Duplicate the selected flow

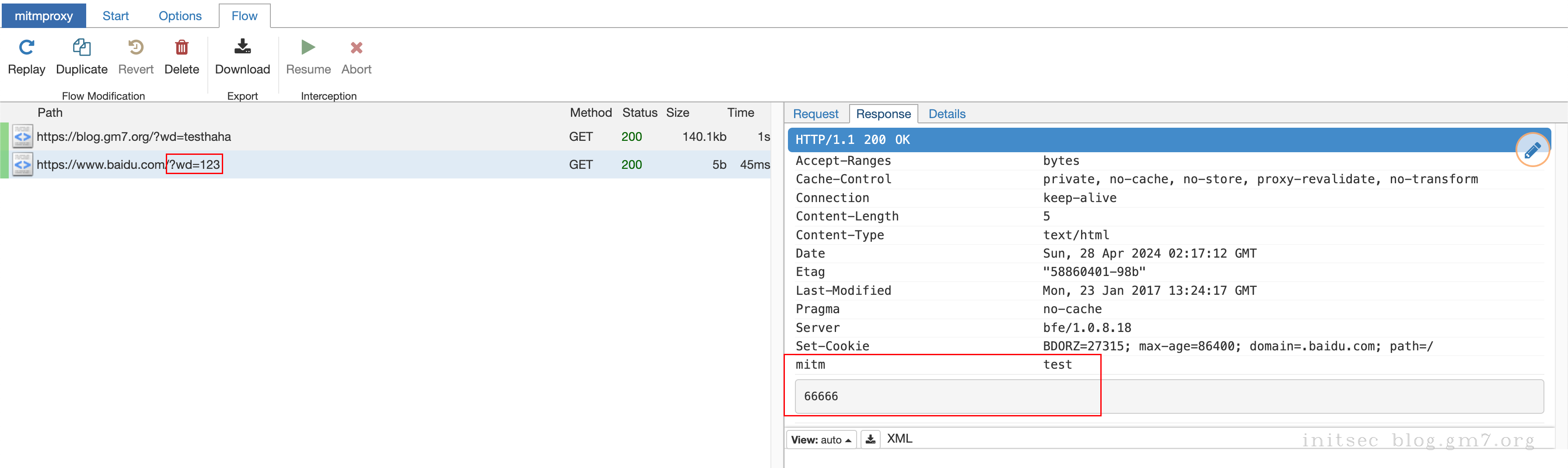(x=81, y=48)
